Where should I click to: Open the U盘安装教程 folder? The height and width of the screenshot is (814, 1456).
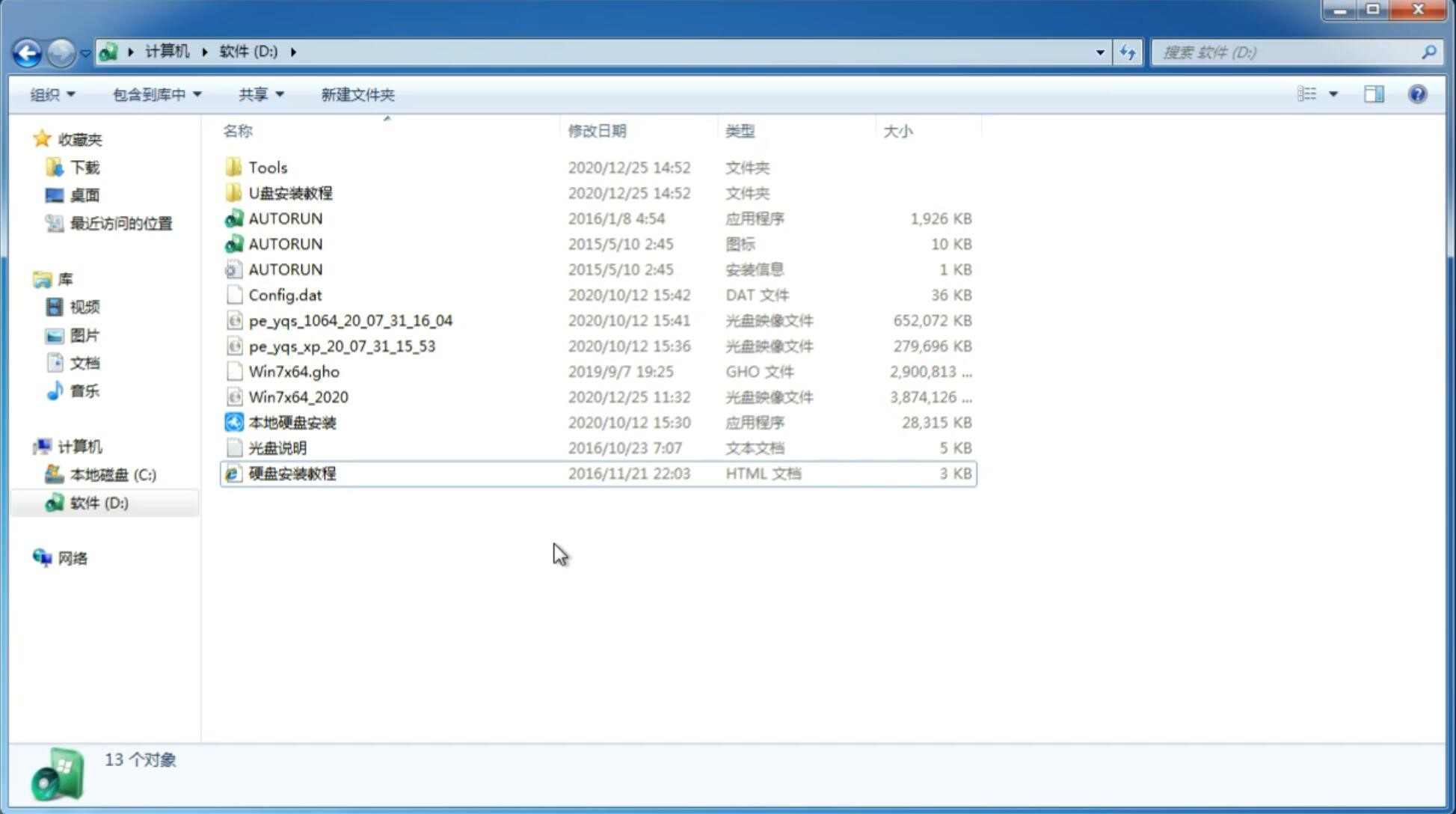[x=290, y=193]
